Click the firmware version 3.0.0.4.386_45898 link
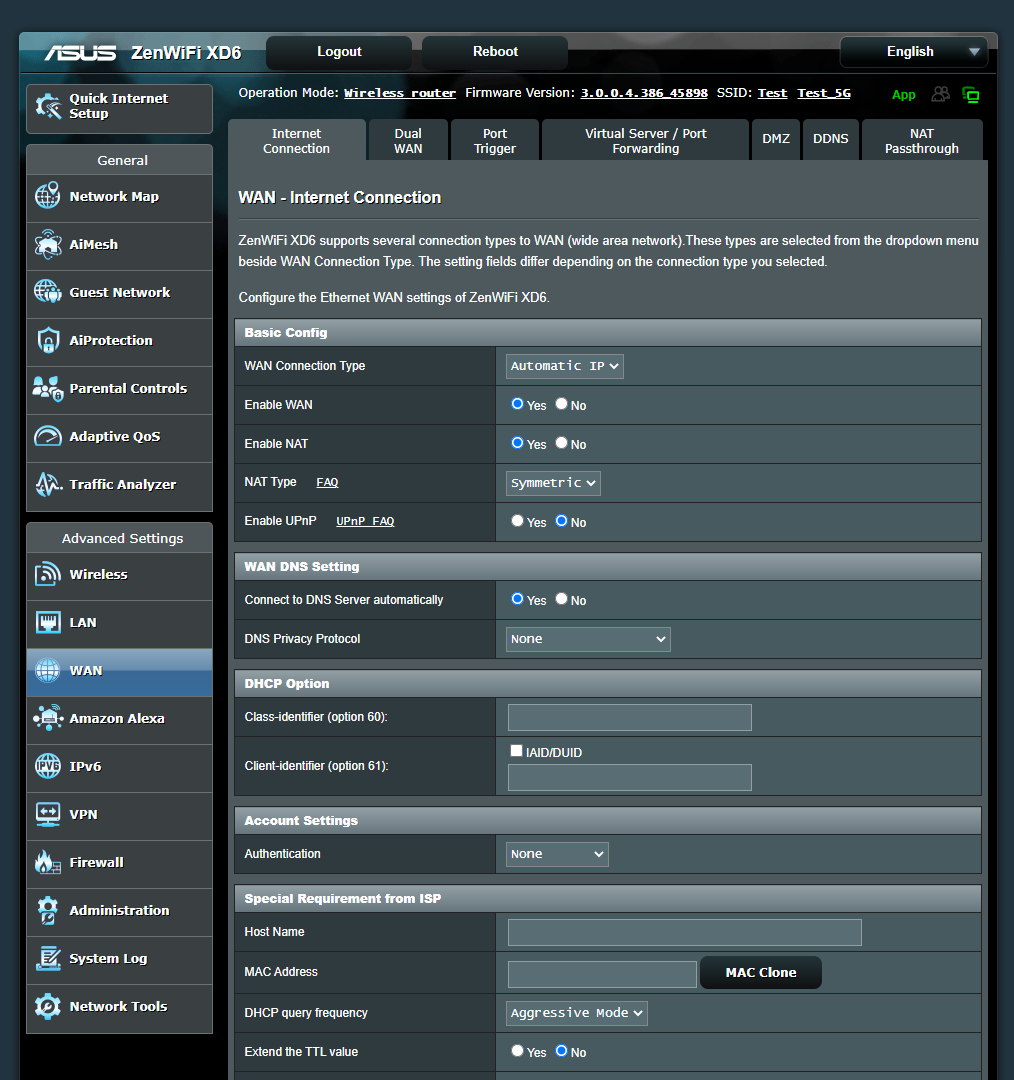The height and width of the screenshot is (1080, 1014). tap(644, 93)
